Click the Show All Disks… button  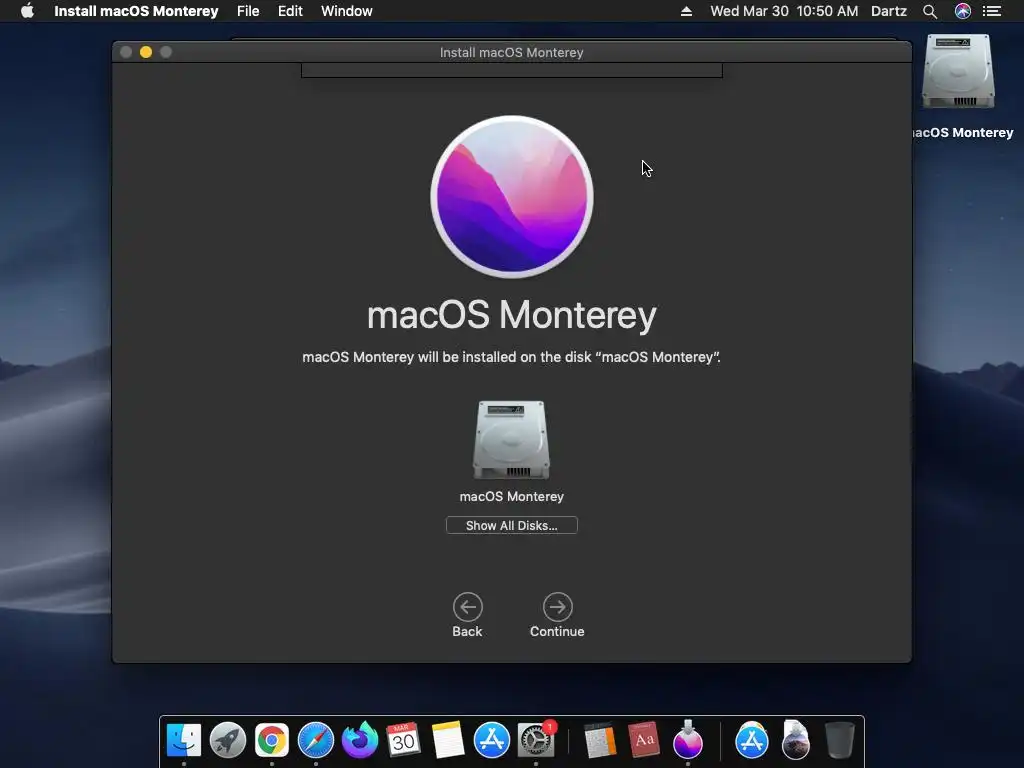511,525
